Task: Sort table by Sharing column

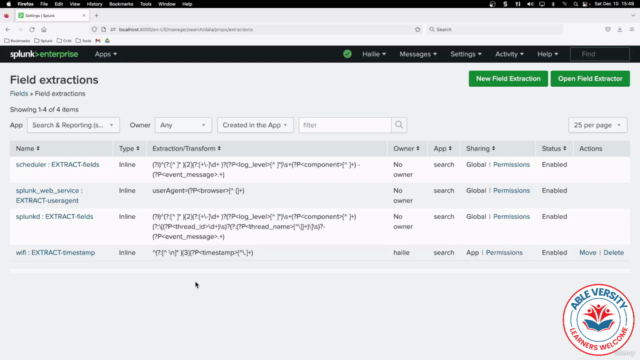Action: 480,149
